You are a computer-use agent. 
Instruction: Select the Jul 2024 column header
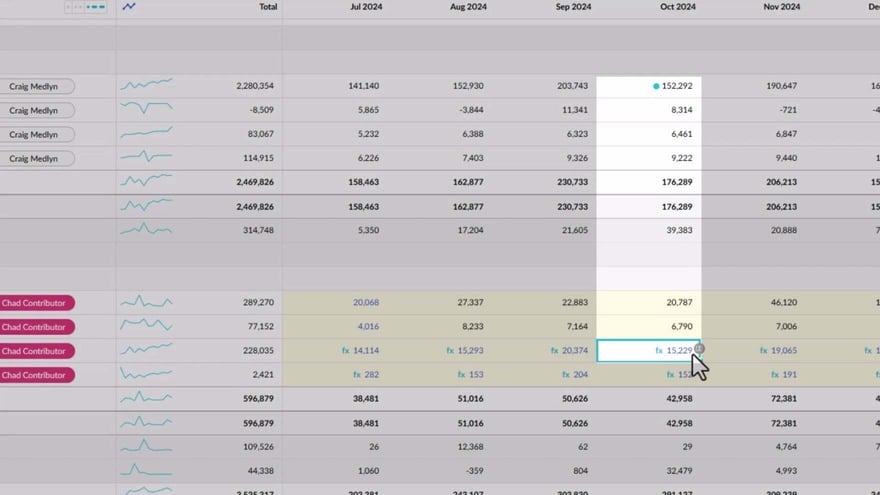[x=364, y=7]
